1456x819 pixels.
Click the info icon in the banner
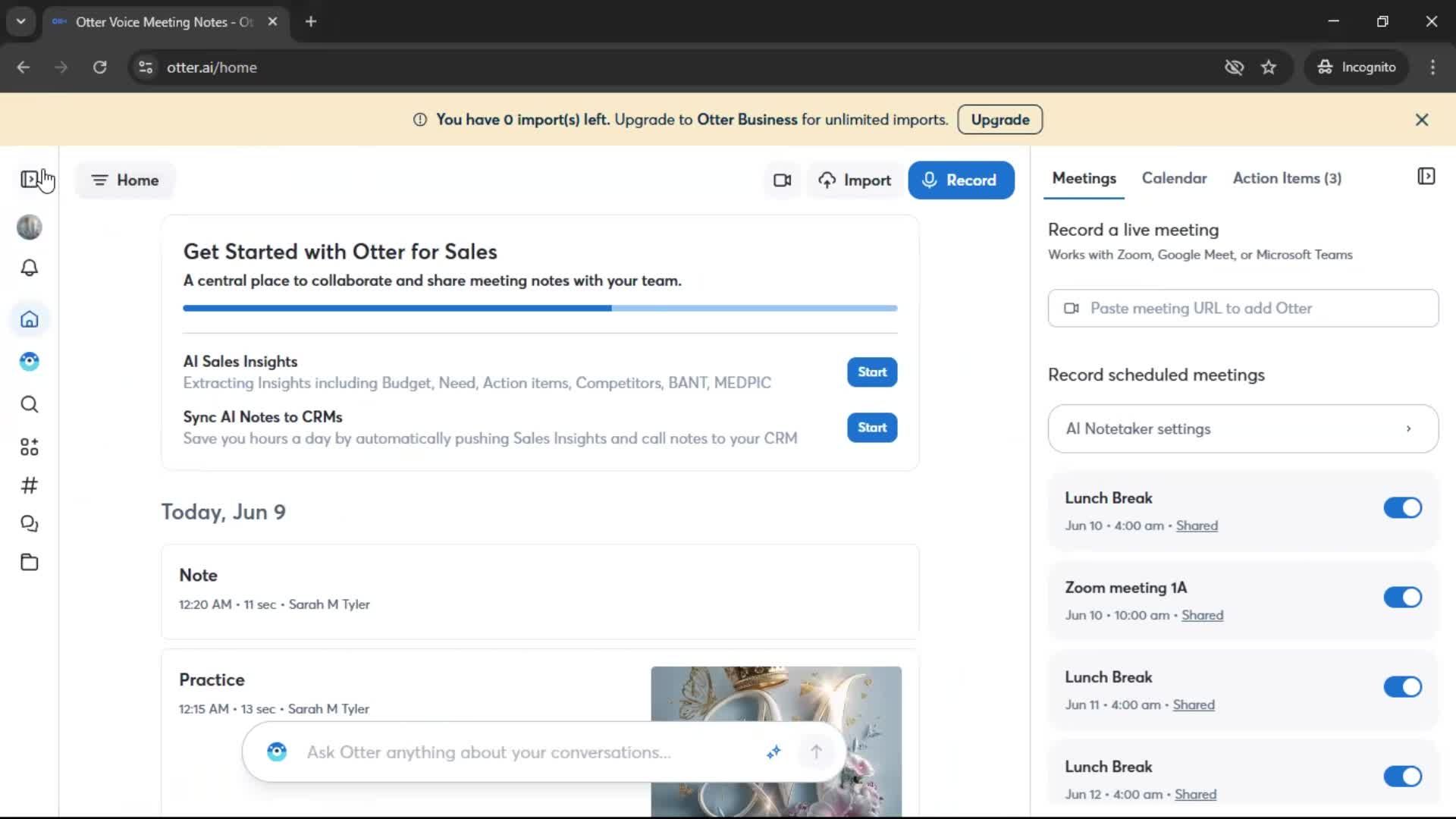click(x=419, y=120)
